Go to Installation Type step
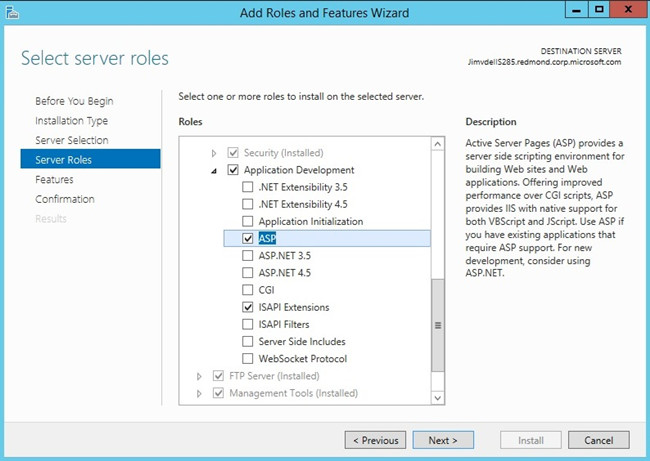 point(71,121)
